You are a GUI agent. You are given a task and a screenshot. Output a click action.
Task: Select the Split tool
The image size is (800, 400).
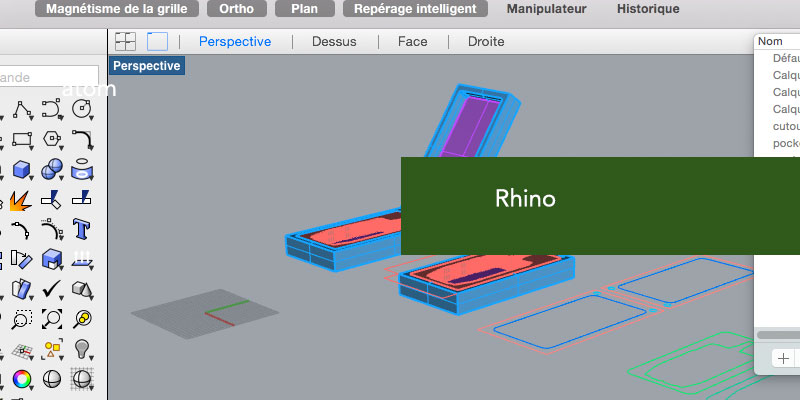point(82,198)
